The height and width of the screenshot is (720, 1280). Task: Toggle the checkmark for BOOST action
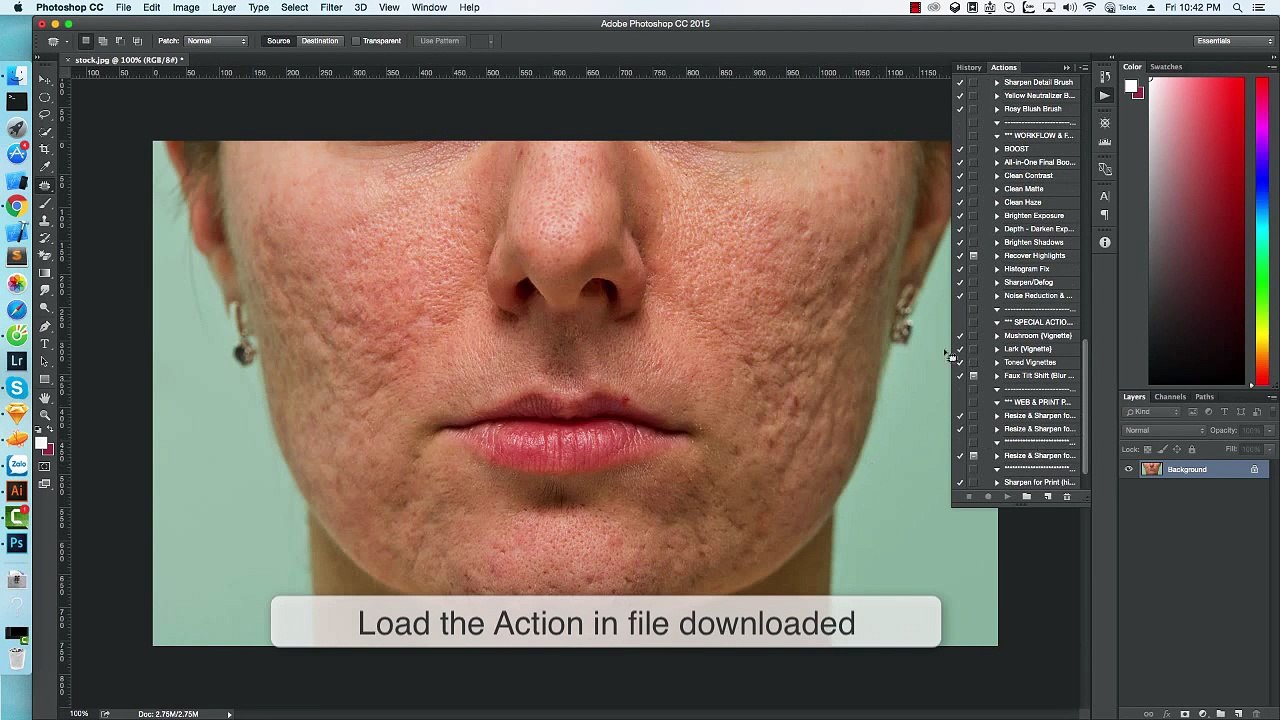click(x=960, y=149)
